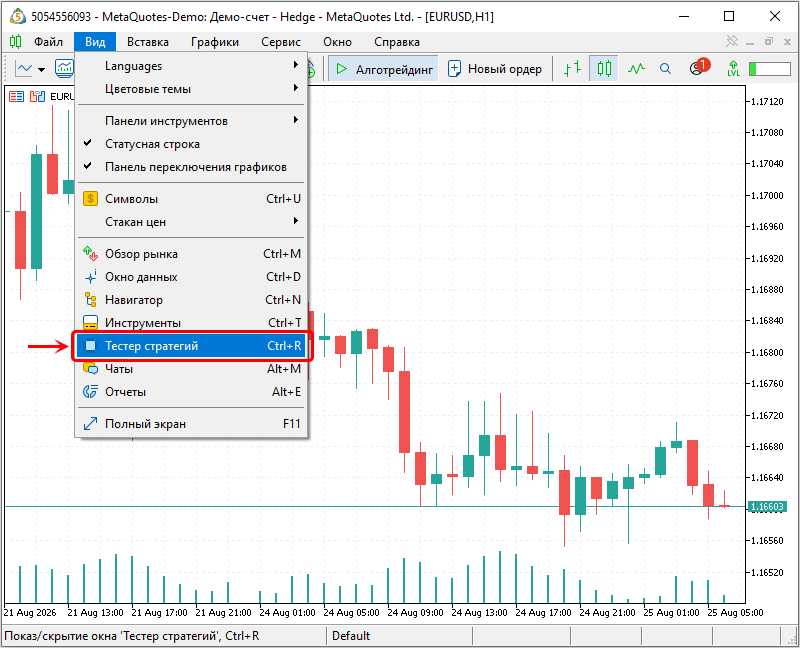Click the Symbols dollar icon in menu
The image size is (800, 648).
[90, 198]
